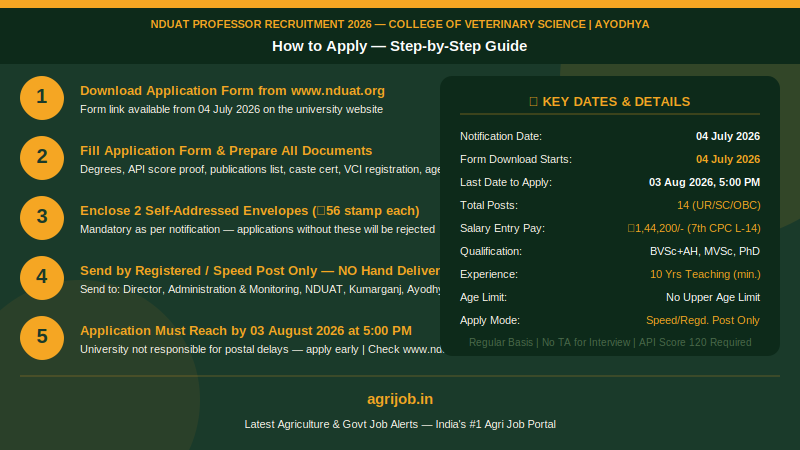Image resolution: width=800 pixels, height=450 pixels.
Task: Click the step 3 number circle
Action: click(42, 218)
